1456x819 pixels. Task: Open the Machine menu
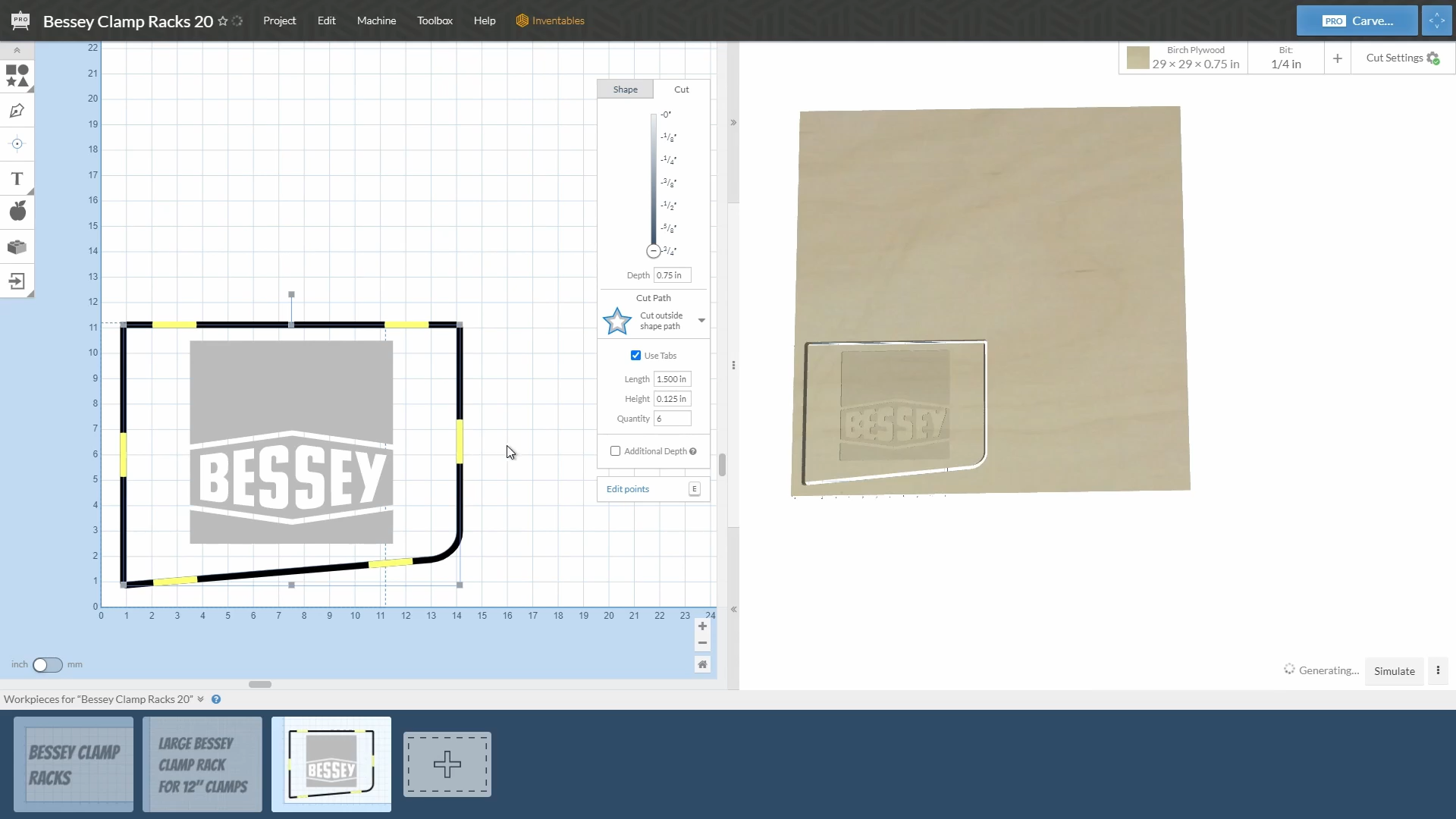[x=376, y=20]
